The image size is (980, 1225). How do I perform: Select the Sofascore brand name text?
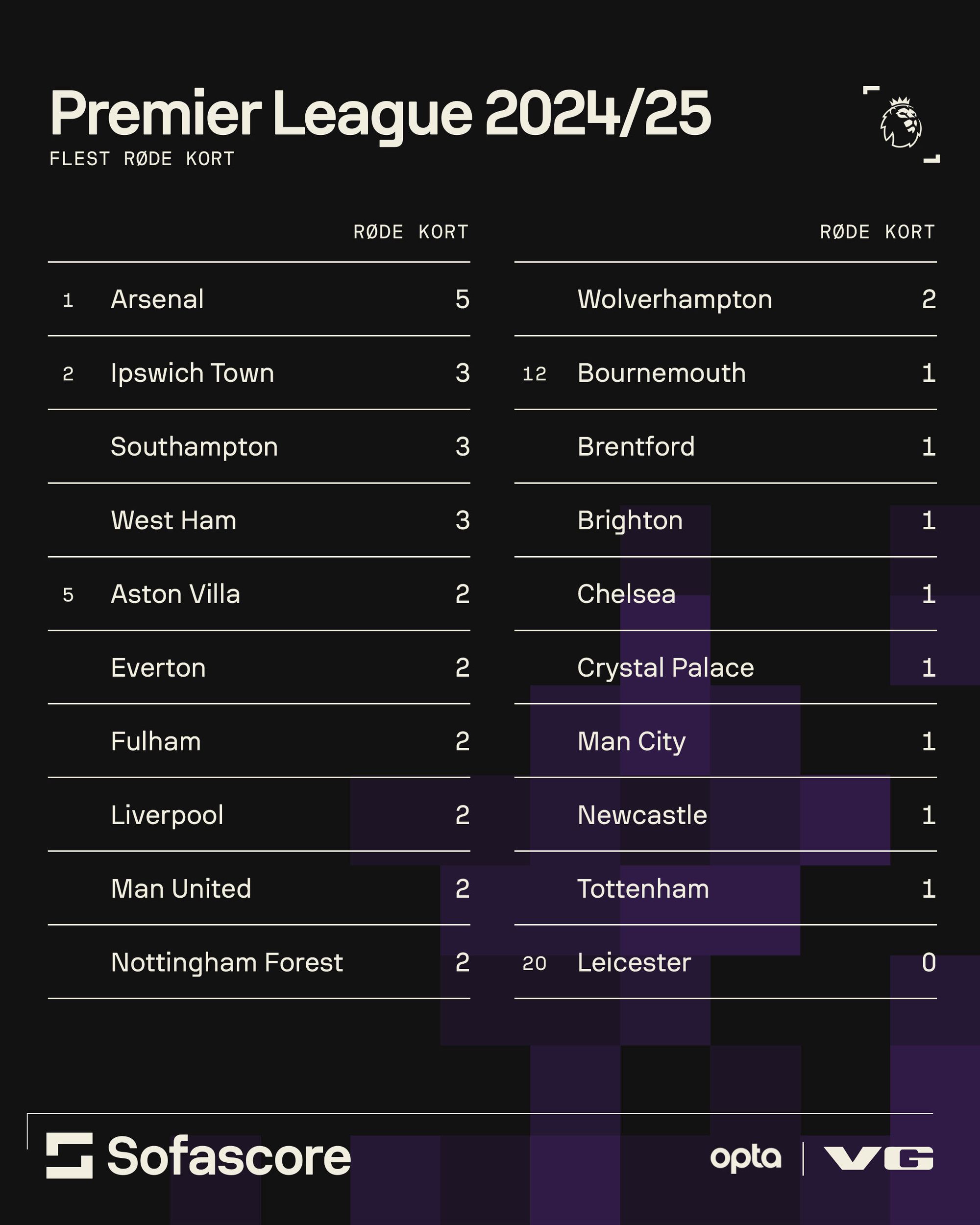[x=229, y=1156]
